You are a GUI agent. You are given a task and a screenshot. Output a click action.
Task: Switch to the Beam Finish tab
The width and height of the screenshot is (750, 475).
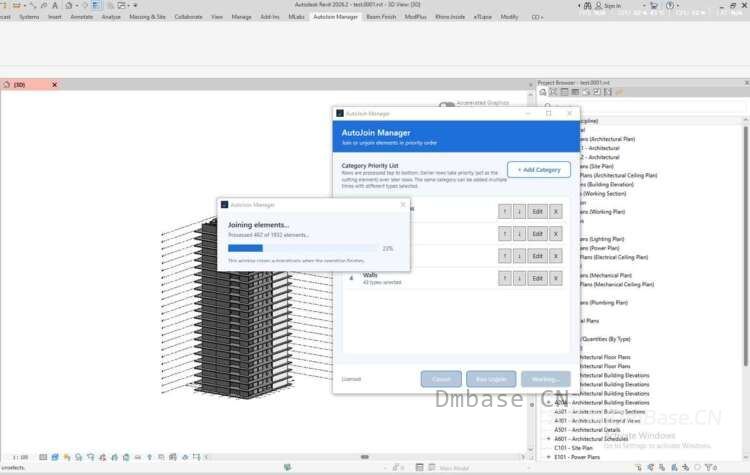381,17
